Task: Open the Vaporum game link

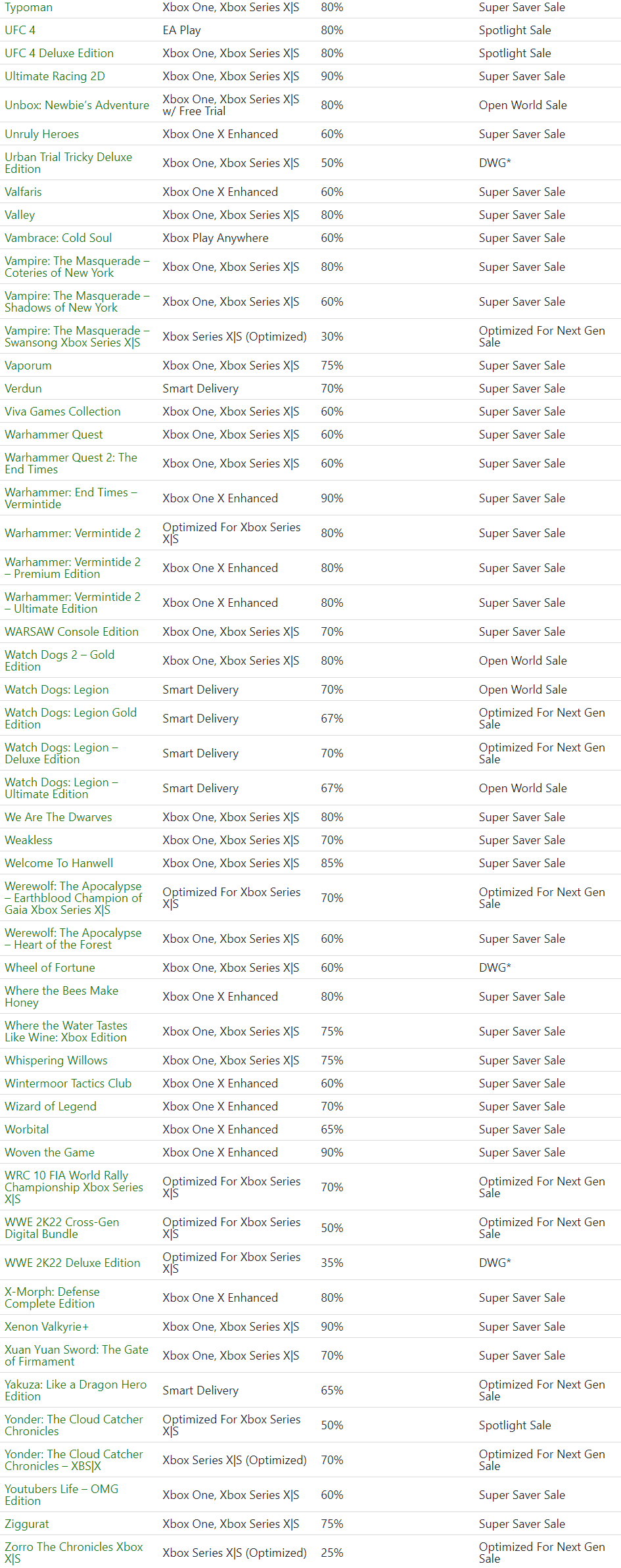Action: tap(28, 366)
